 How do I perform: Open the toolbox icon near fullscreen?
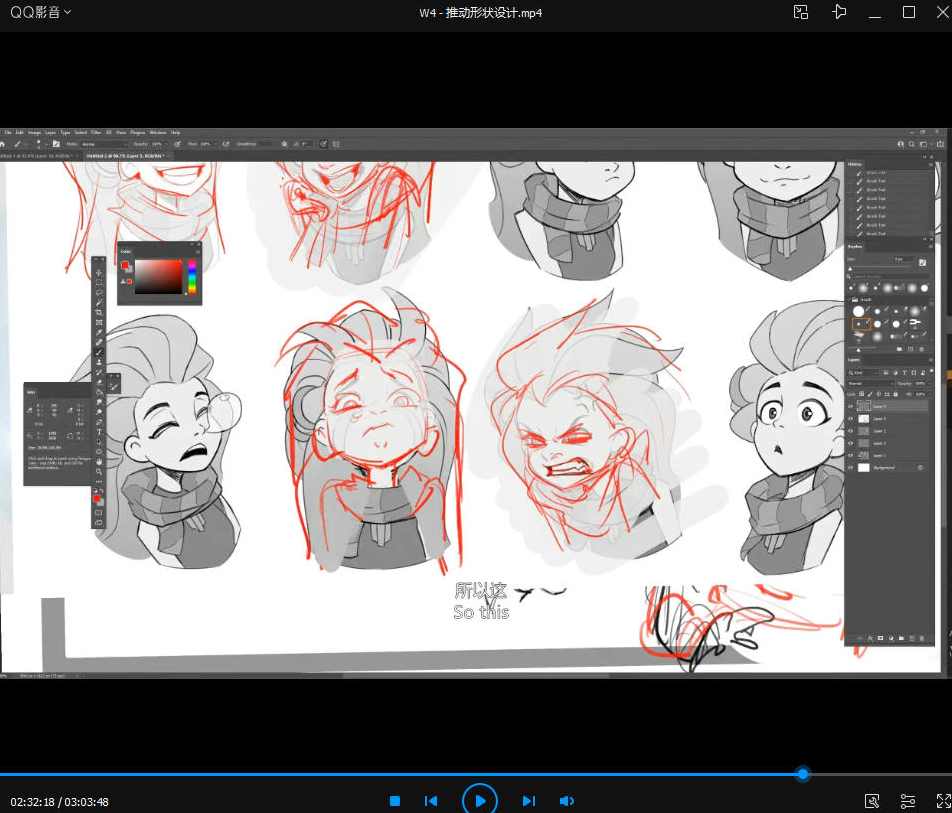[x=872, y=801]
